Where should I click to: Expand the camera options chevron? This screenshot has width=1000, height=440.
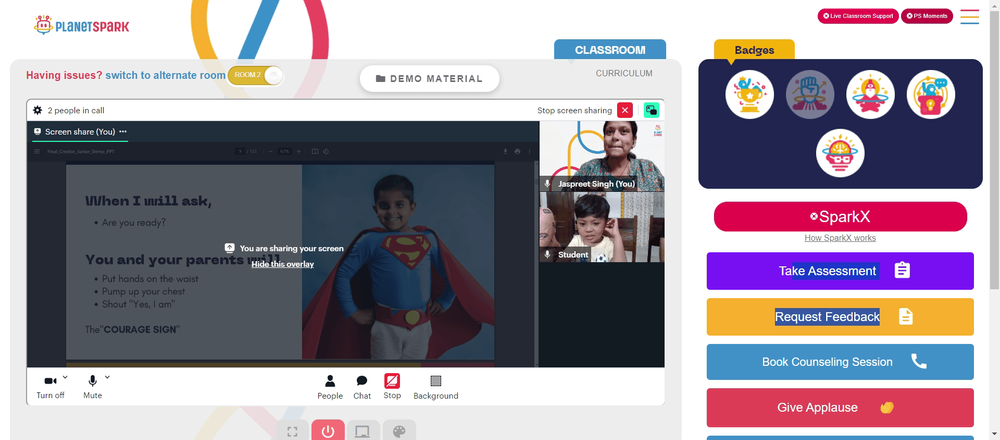(66, 377)
